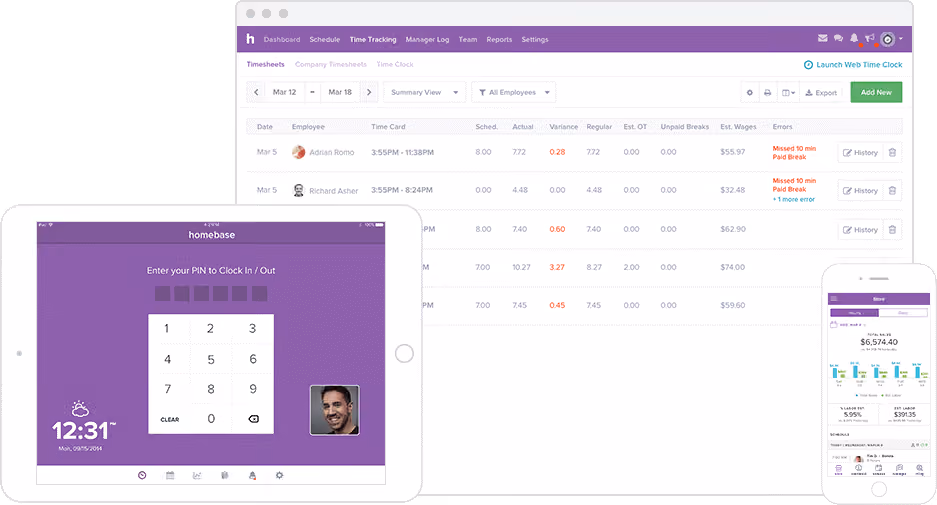937x505 pixels.
Task: Delete Richard Asher's timecard with trash icon
Action: coord(892,191)
